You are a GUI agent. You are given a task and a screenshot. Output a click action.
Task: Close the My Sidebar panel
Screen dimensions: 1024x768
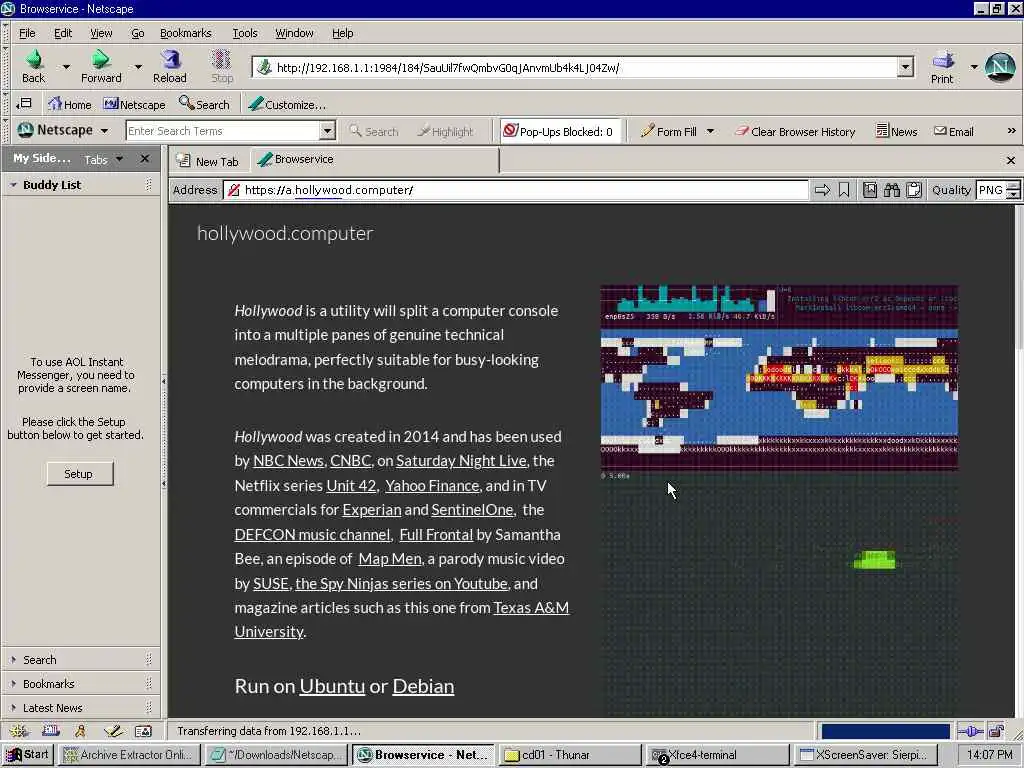(145, 159)
